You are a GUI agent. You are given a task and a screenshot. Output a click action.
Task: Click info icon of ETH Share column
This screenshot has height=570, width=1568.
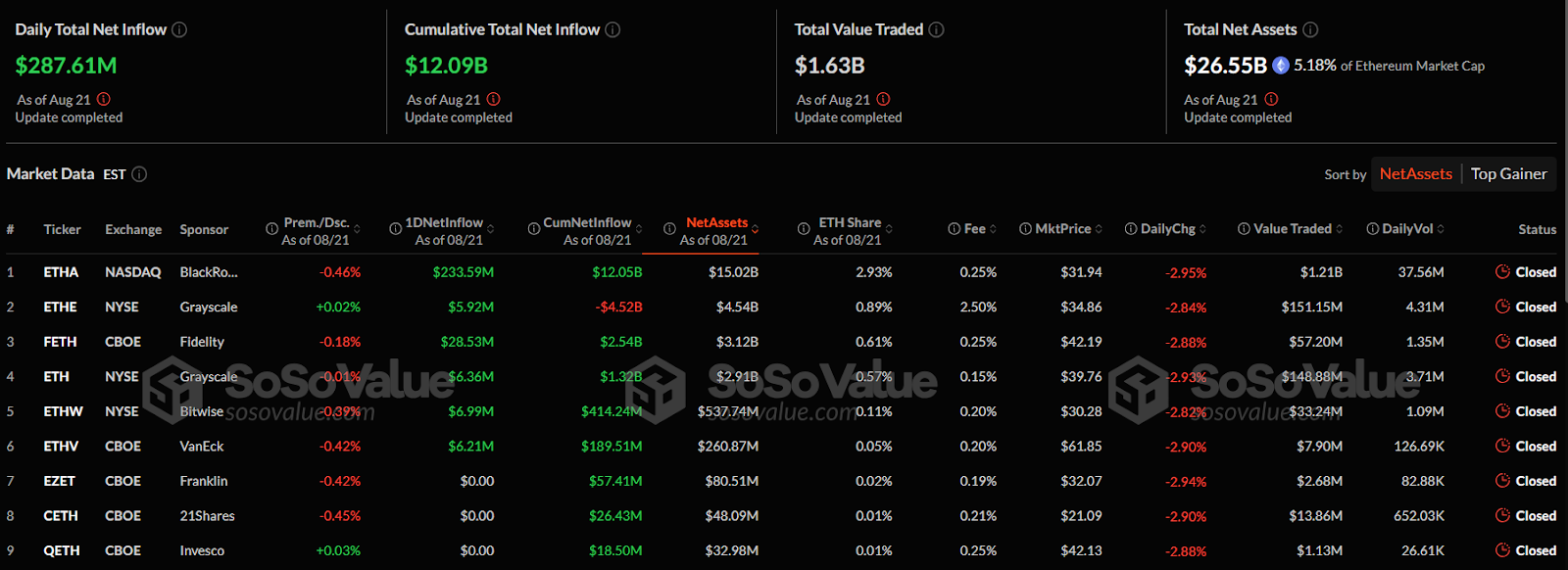tap(803, 228)
